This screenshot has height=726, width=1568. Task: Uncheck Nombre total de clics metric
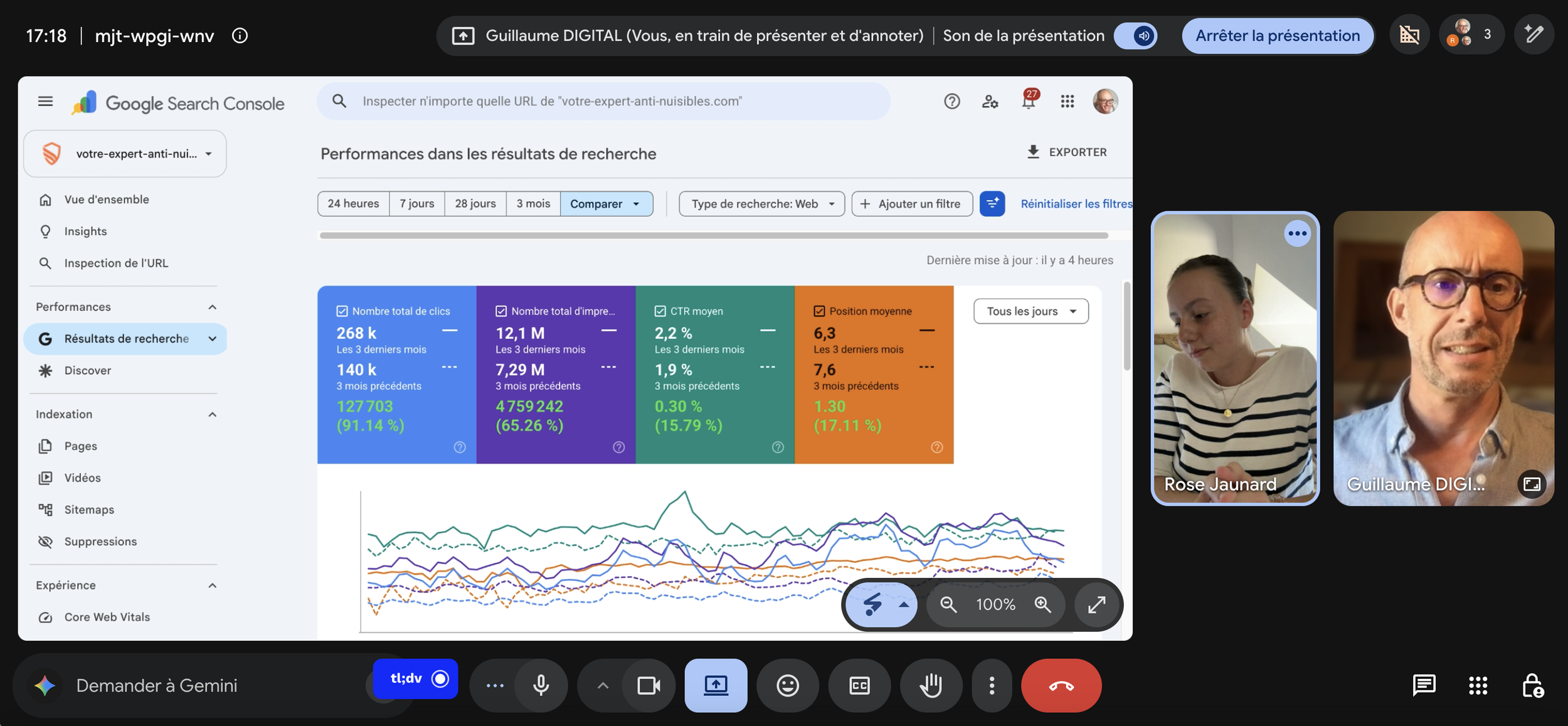coord(342,311)
